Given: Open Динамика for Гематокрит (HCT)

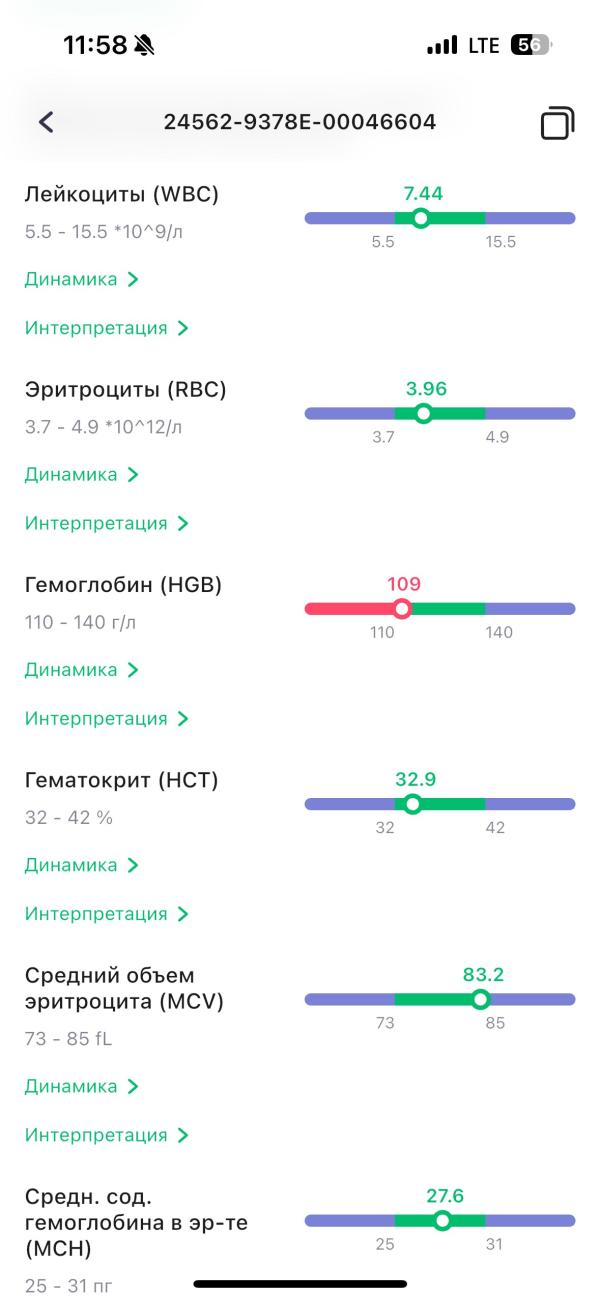Looking at the screenshot, I should tap(81, 865).
